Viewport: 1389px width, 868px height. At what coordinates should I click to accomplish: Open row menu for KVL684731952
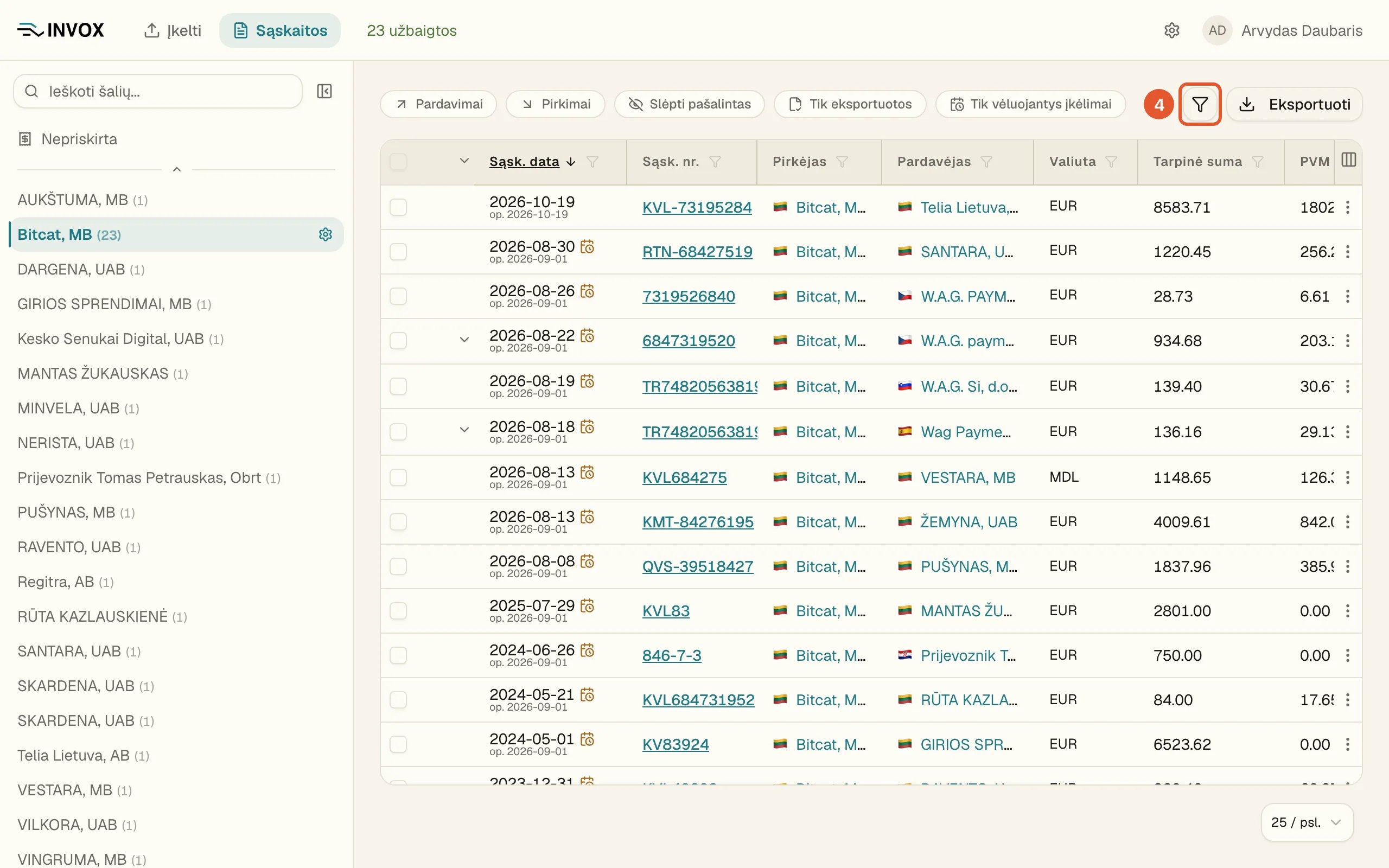click(x=1348, y=700)
